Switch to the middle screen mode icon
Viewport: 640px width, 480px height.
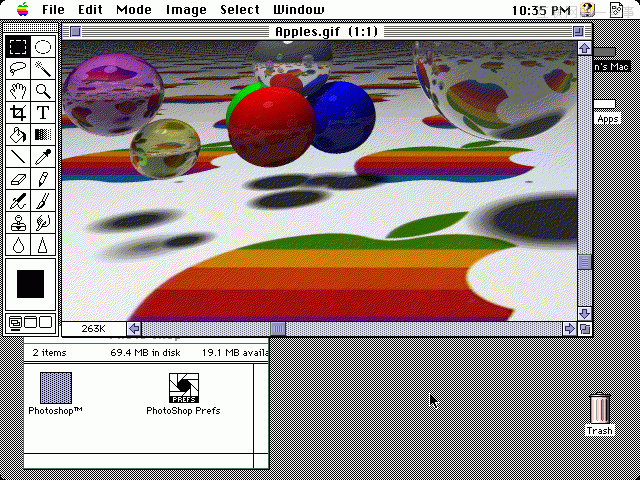[x=30, y=322]
